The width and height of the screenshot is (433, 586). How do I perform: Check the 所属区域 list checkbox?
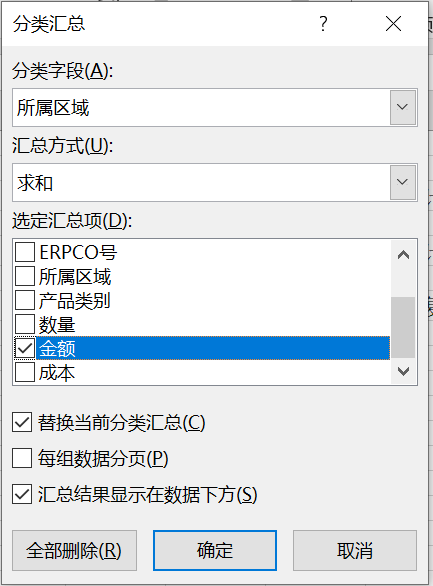pos(25,276)
